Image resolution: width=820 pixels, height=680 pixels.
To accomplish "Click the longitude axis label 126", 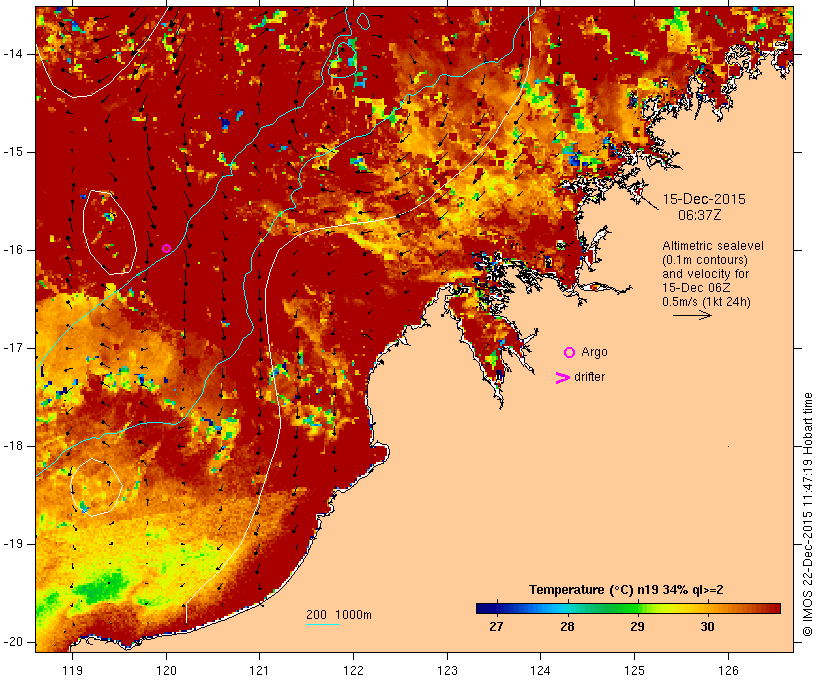I will (728, 670).
